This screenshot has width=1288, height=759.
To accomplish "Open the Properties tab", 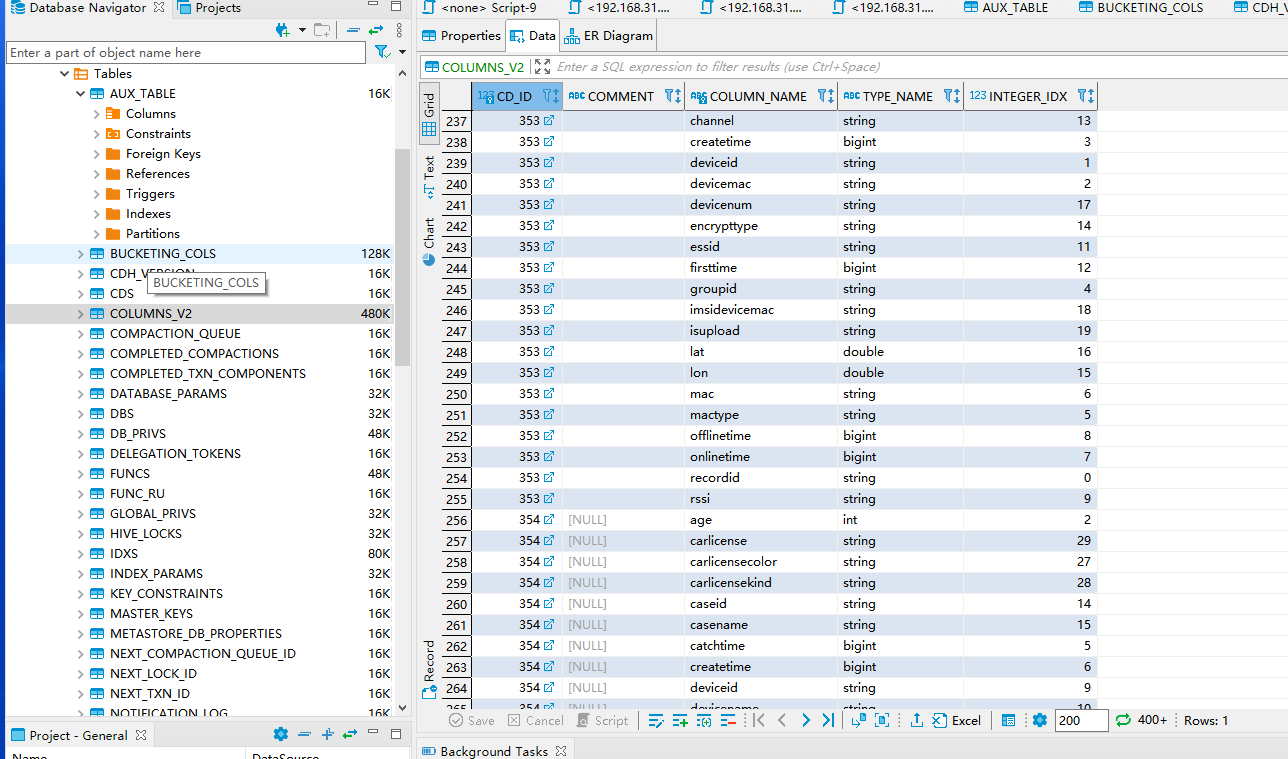I will pyautogui.click(x=461, y=36).
